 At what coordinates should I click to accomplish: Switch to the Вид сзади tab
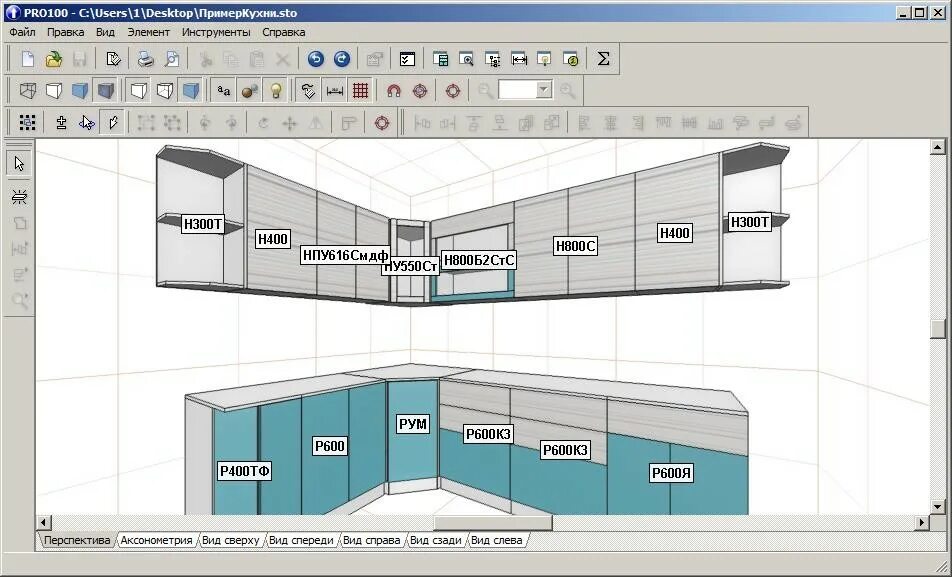(x=435, y=540)
